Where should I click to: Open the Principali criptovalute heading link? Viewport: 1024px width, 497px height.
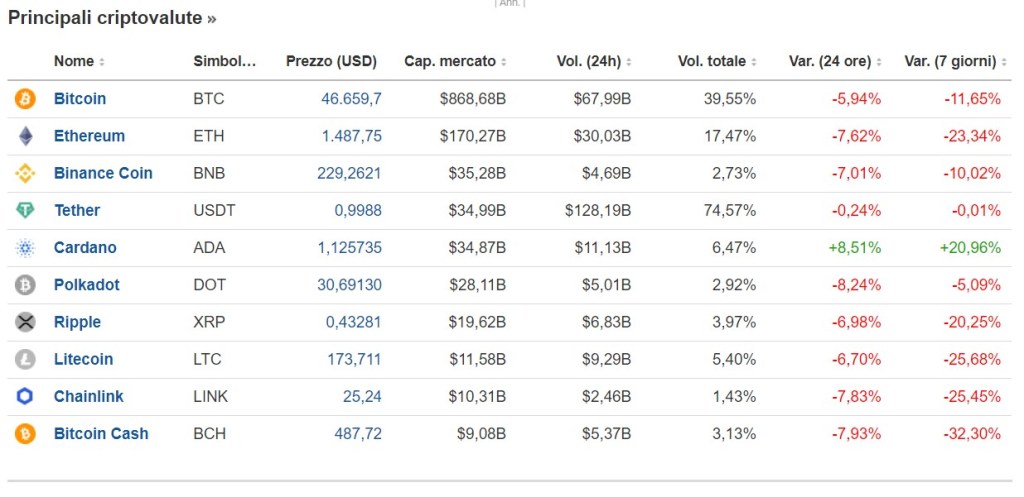(112, 18)
